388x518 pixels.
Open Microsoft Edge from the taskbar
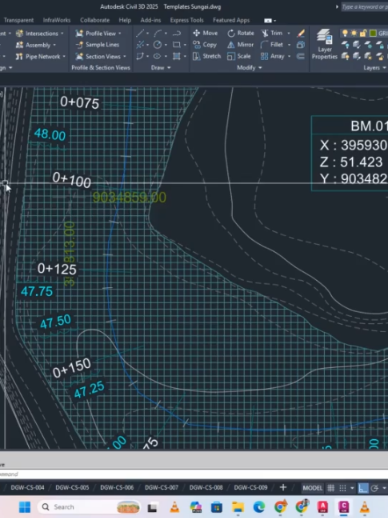point(259,507)
